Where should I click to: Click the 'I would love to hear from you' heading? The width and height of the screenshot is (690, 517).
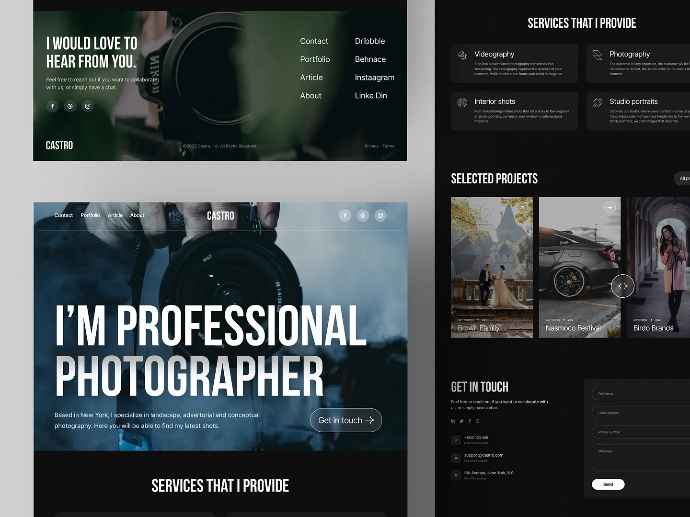point(92,52)
